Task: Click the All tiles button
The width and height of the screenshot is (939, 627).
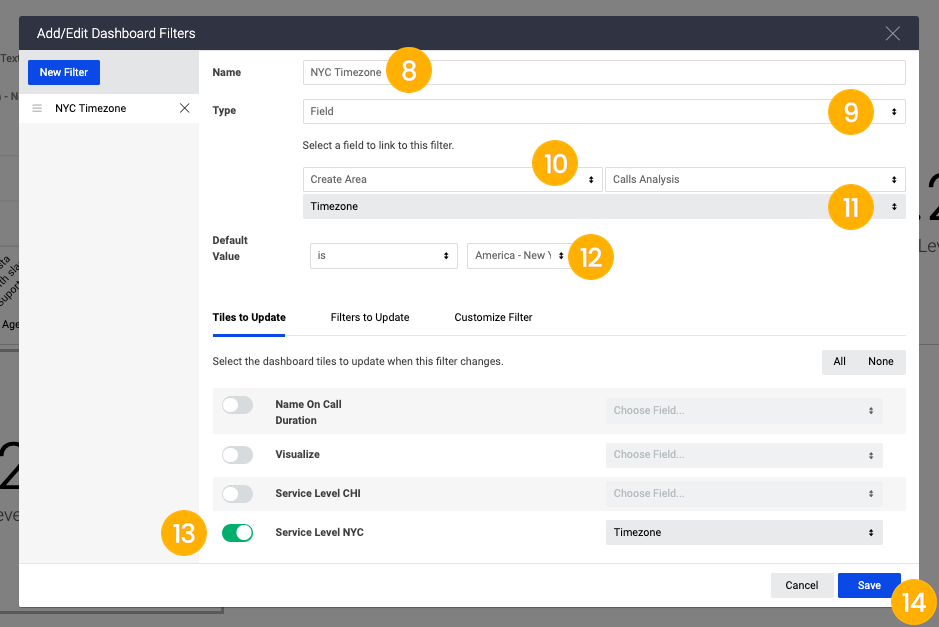Action: point(840,362)
